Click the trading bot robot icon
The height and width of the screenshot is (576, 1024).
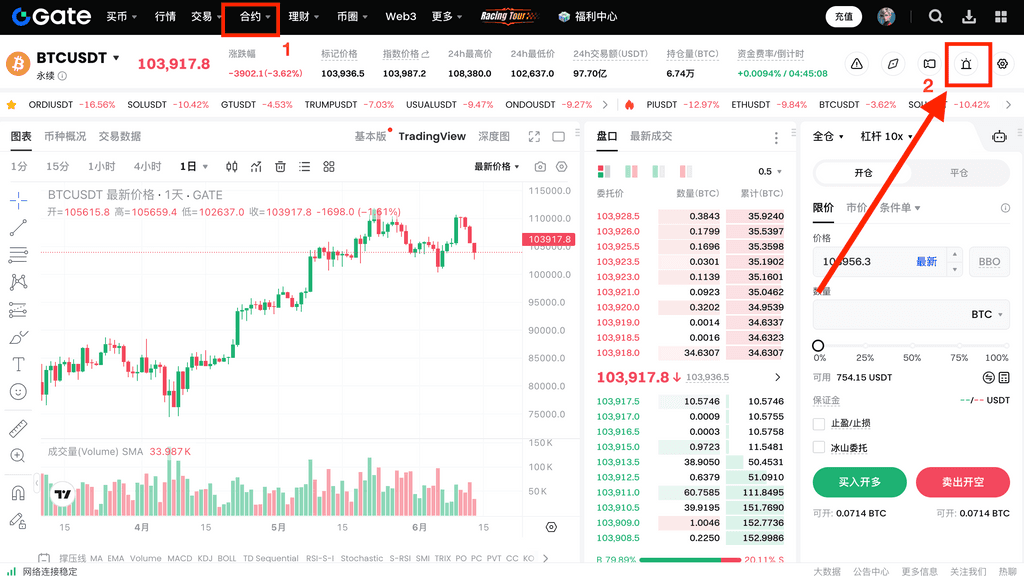click(998, 137)
